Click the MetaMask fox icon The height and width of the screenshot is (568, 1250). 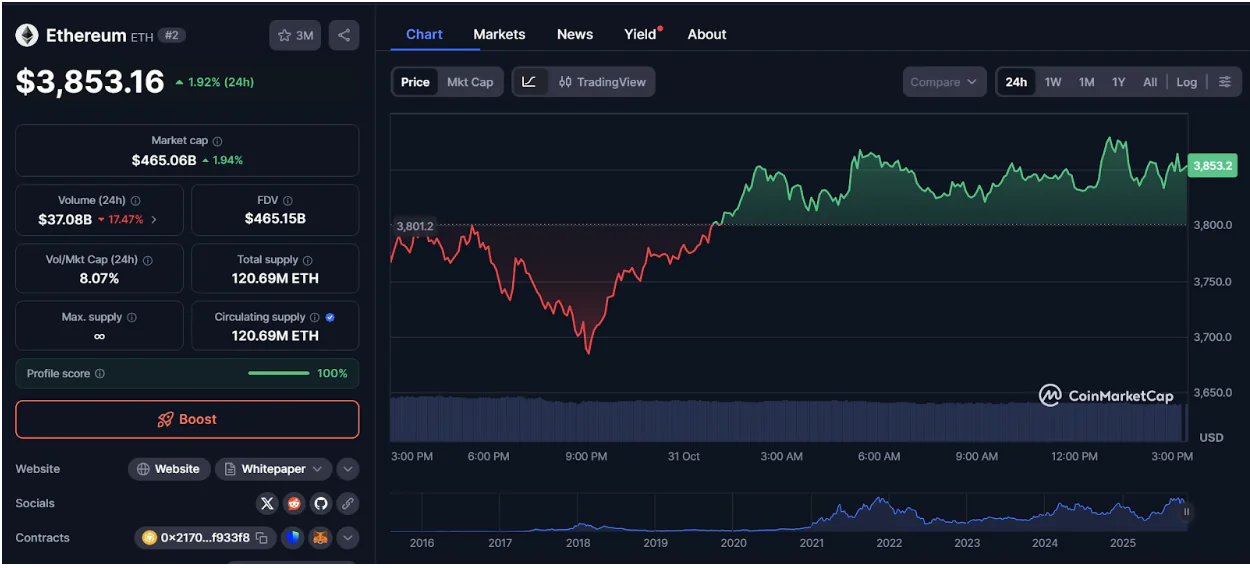pos(320,538)
